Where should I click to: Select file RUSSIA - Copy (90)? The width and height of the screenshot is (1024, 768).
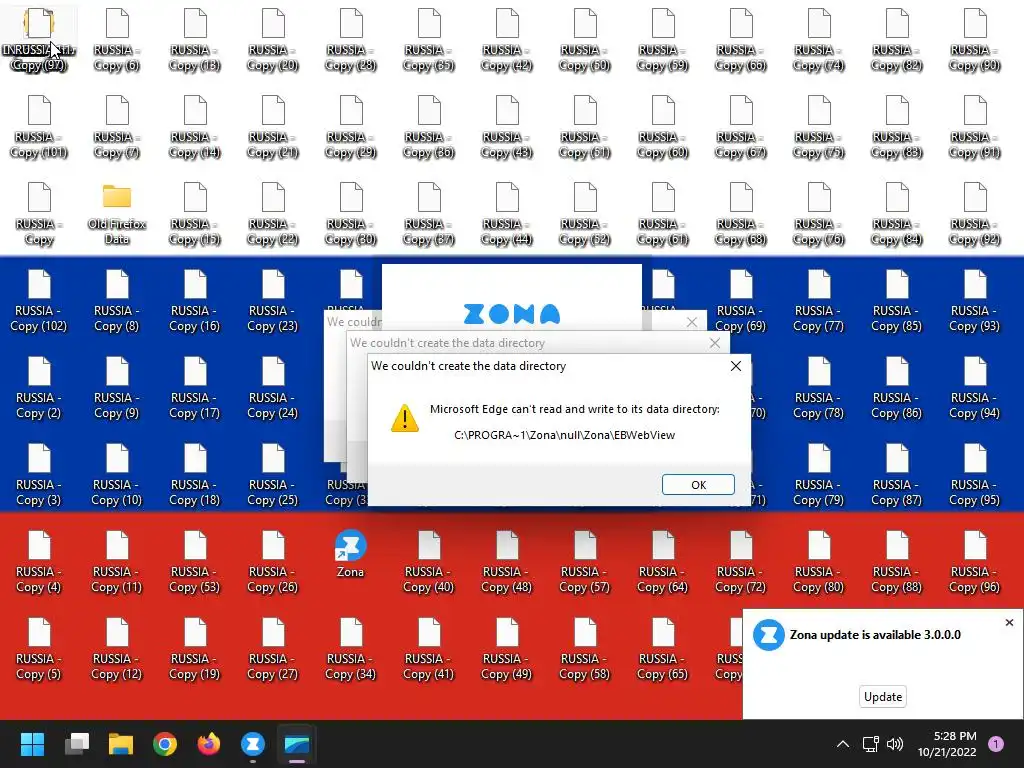(974, 39)
